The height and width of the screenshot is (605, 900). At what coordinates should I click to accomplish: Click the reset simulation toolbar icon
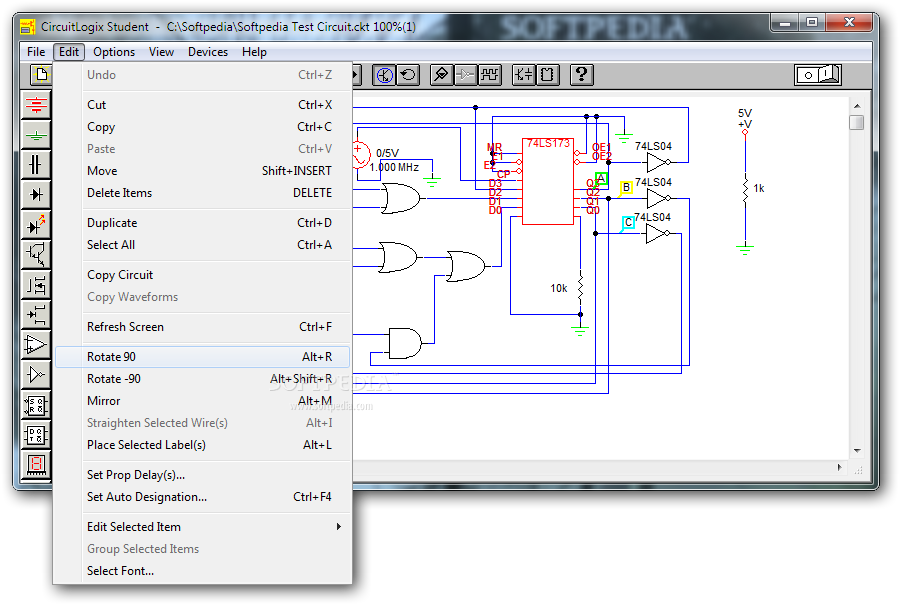[408, 75]
